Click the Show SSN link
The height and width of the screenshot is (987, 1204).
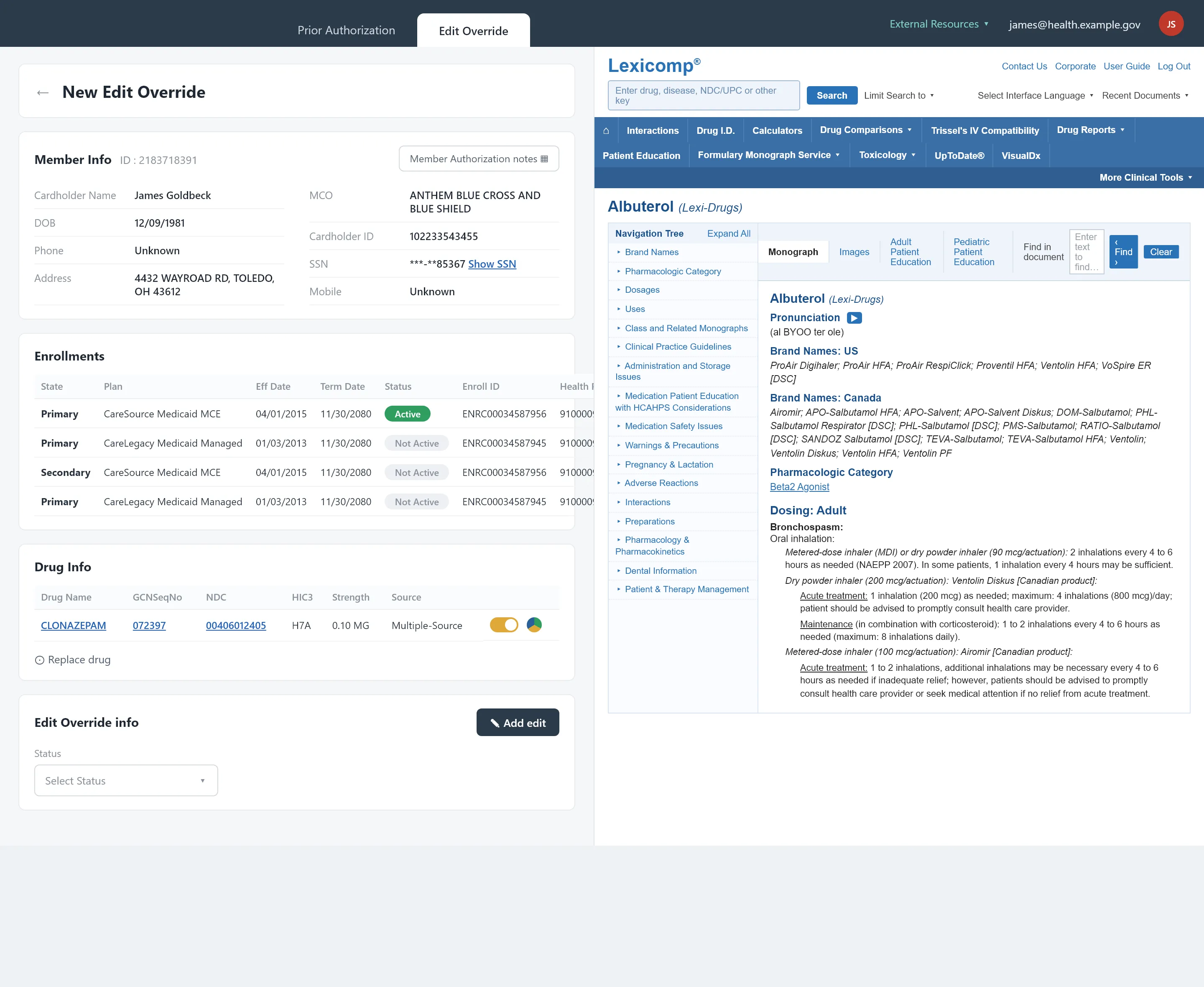492,264
